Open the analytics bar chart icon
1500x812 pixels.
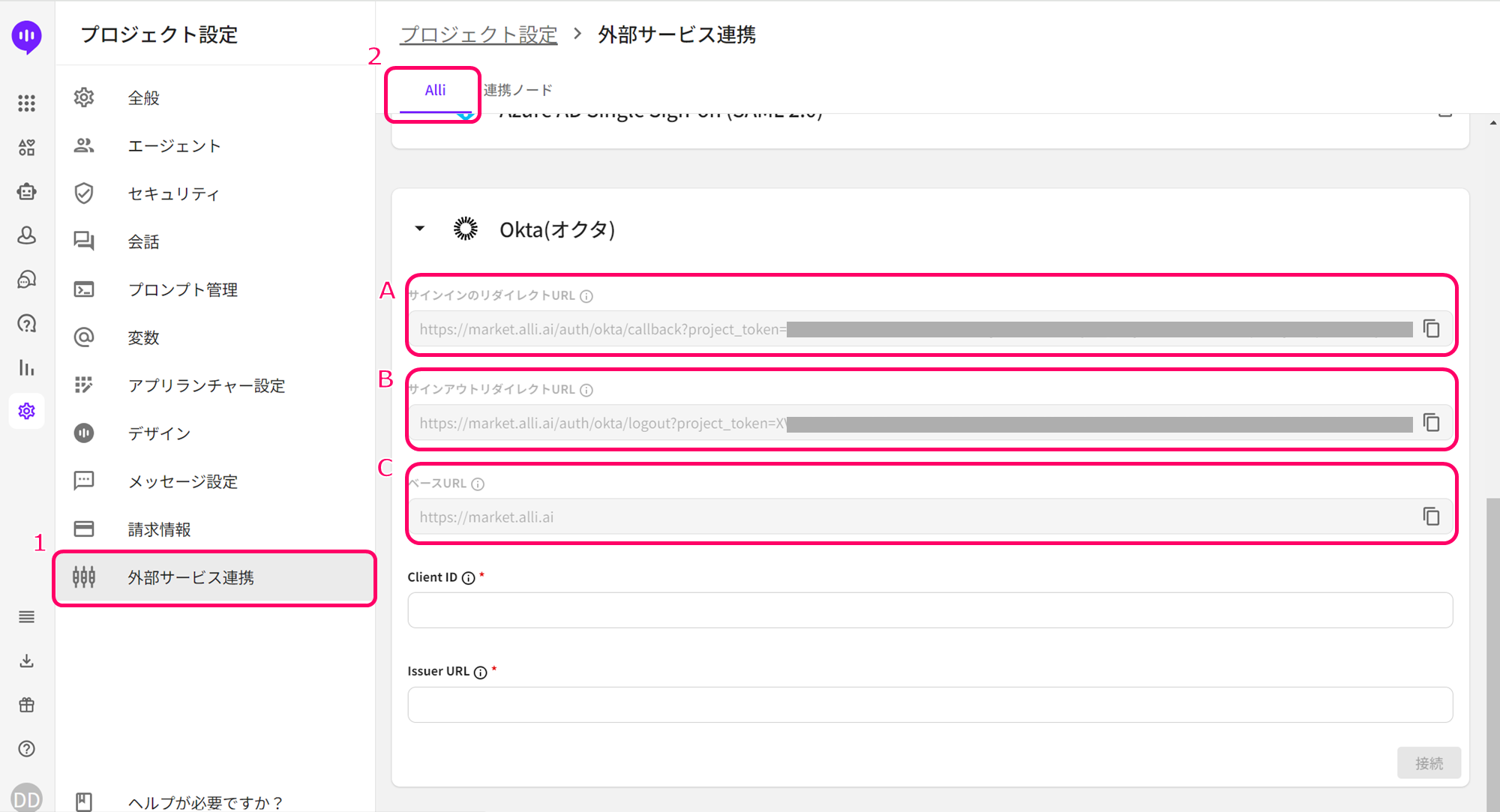27,367
